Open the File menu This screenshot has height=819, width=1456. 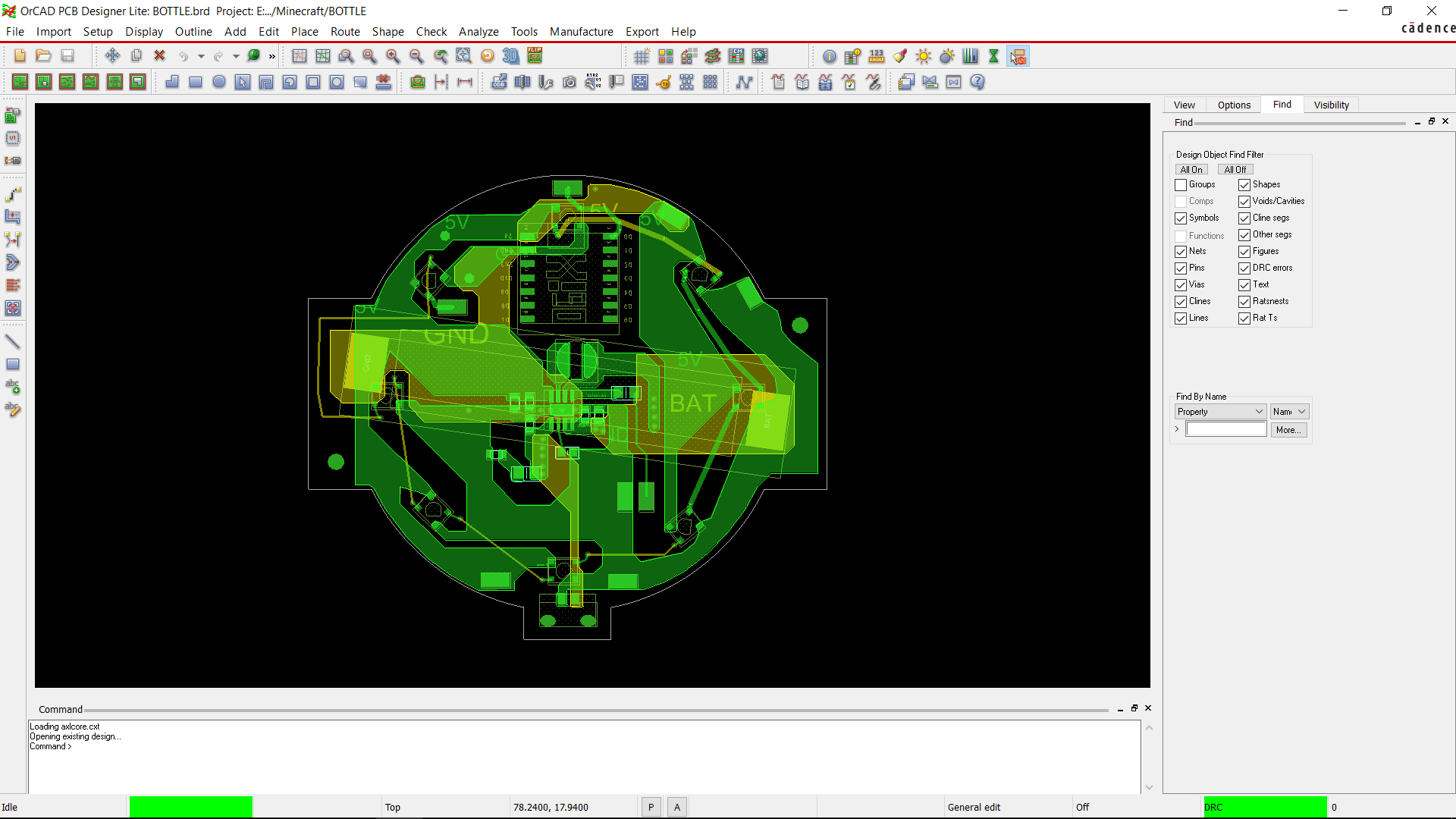coord(15,32)
